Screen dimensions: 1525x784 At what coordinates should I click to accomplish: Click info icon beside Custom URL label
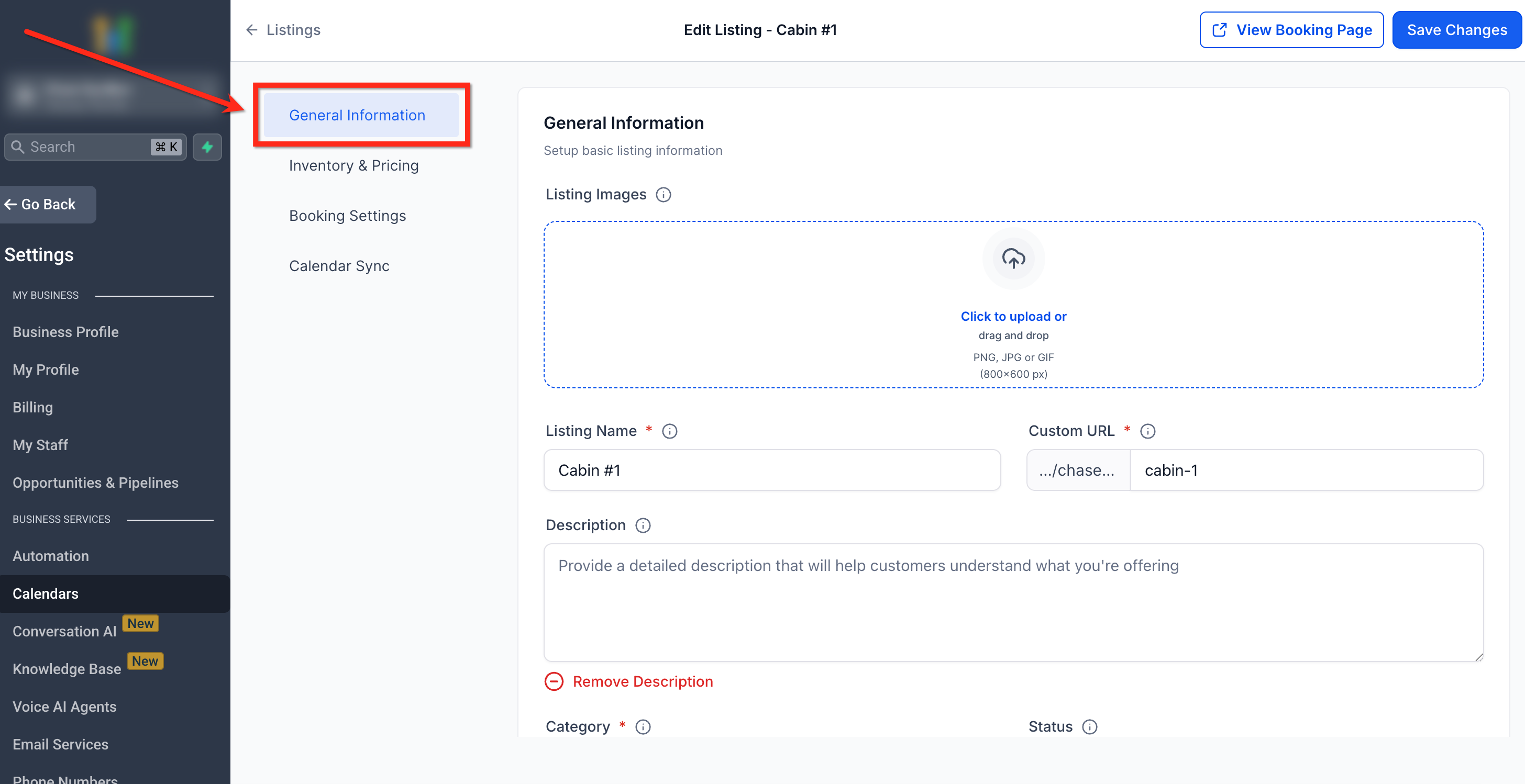point(1147,431)
